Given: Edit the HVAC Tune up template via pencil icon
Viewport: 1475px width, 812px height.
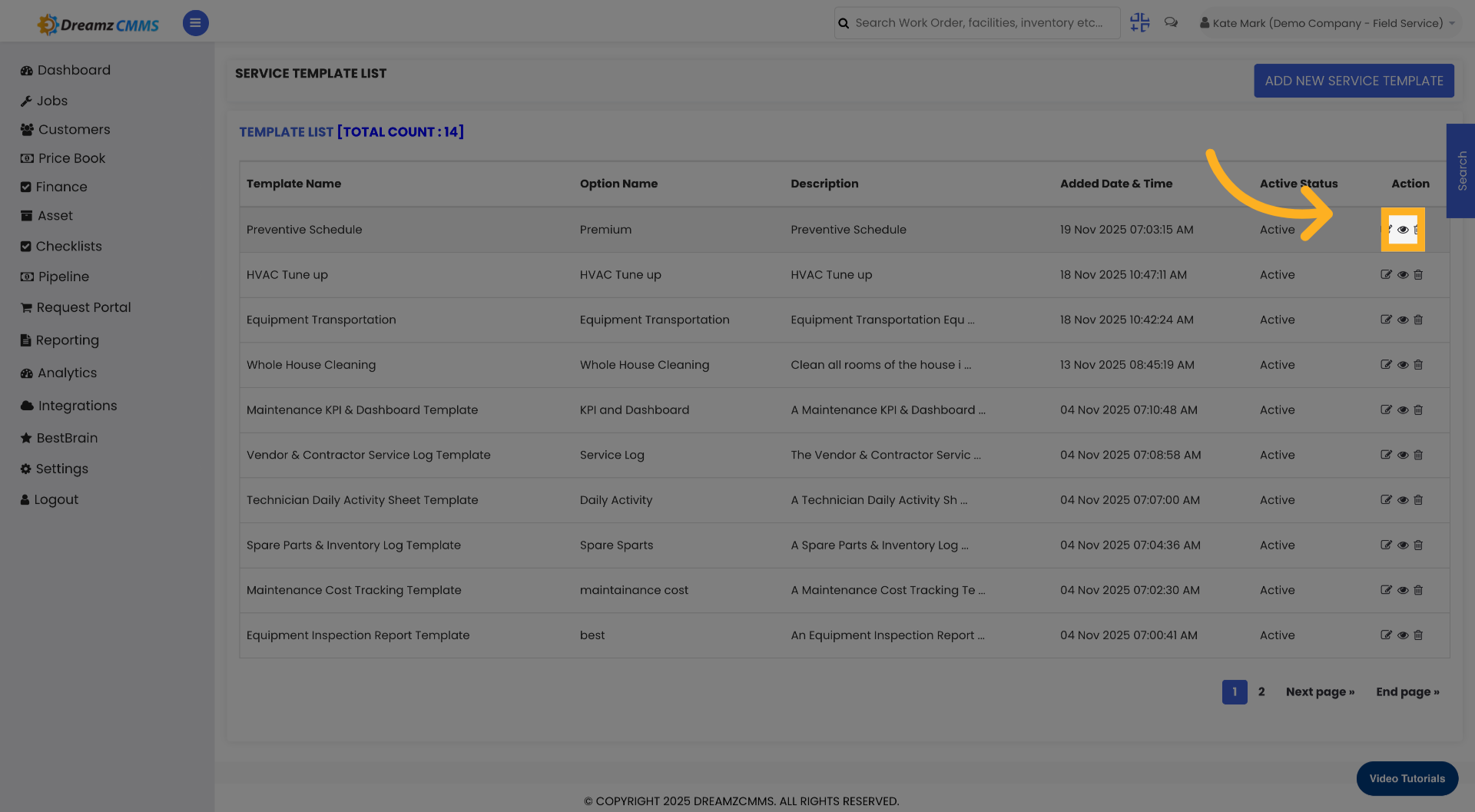Looking at the screenshot, I should [x=1387, y=274].
